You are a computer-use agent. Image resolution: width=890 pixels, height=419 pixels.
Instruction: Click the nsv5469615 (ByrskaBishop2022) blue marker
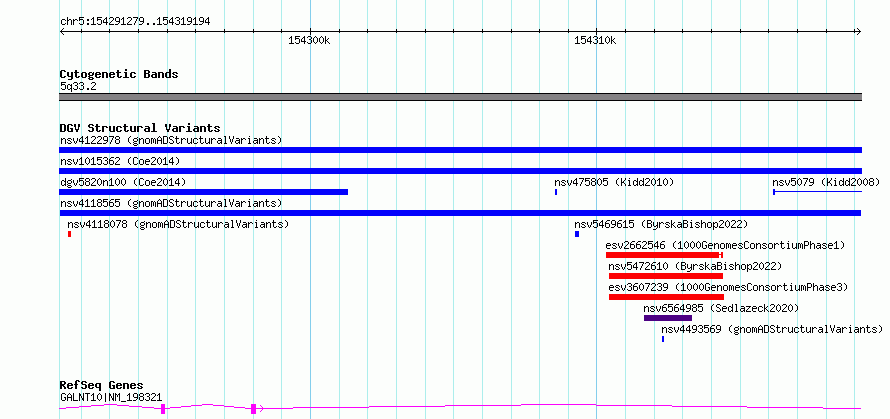(577, 234)
